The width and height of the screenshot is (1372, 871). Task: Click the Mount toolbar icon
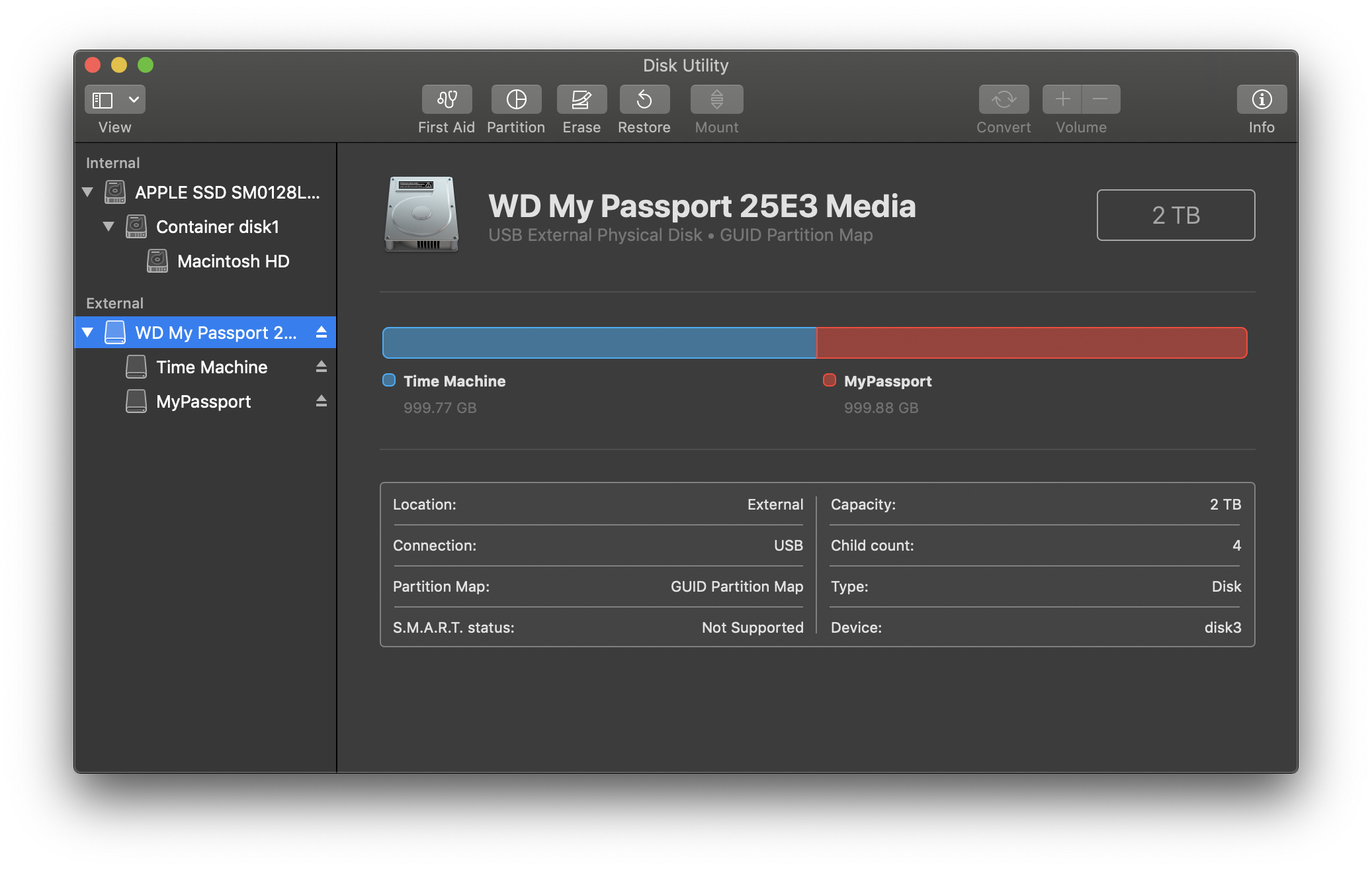pos(716,99)
